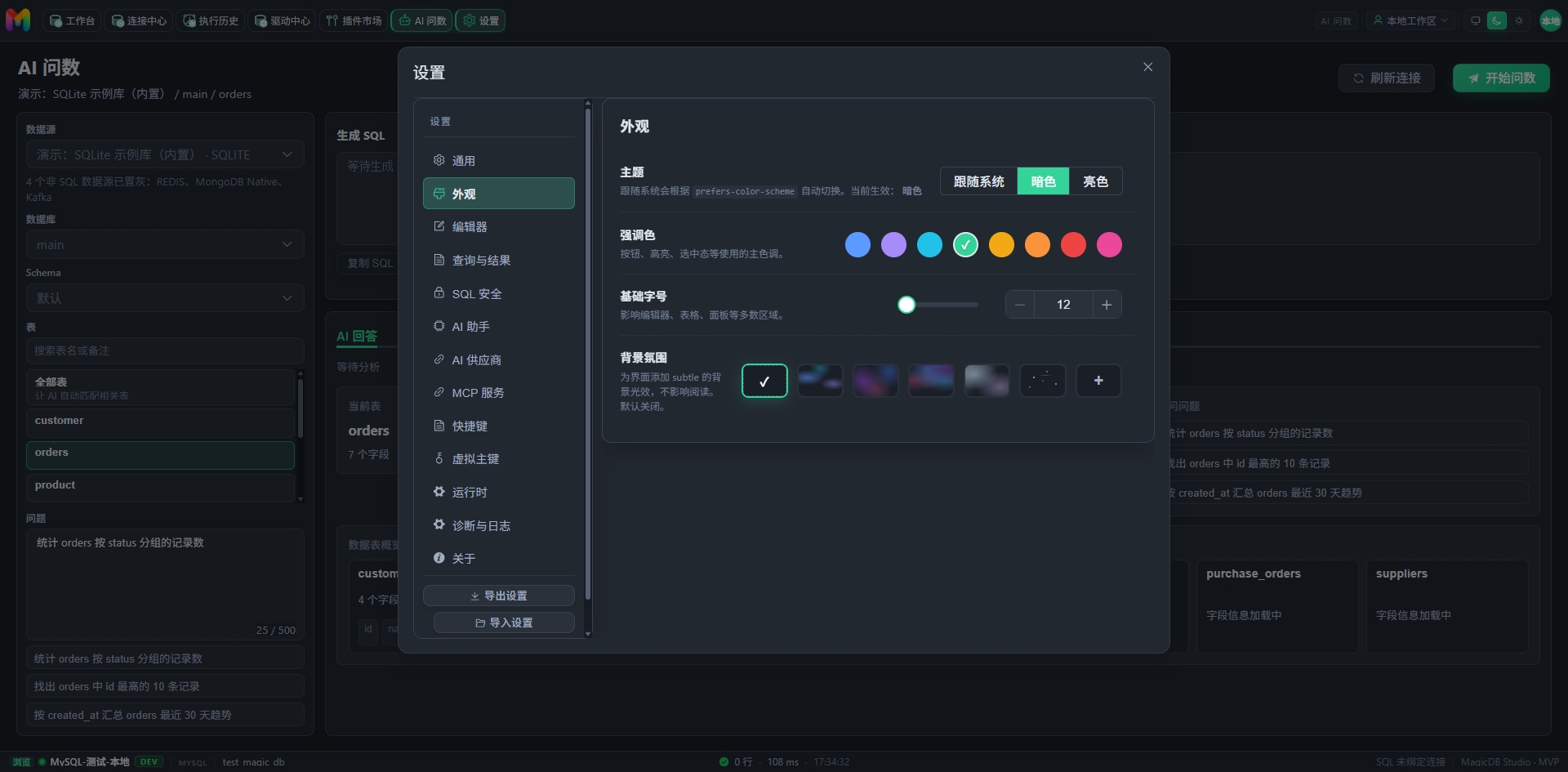Add a custom background with the plus tile

point(1098,381)
